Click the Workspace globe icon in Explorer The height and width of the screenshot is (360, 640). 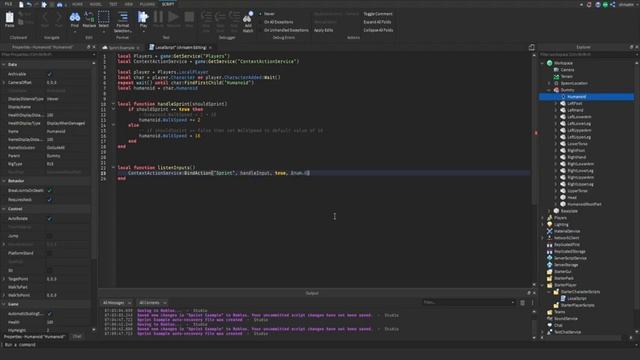coord(549,63)
